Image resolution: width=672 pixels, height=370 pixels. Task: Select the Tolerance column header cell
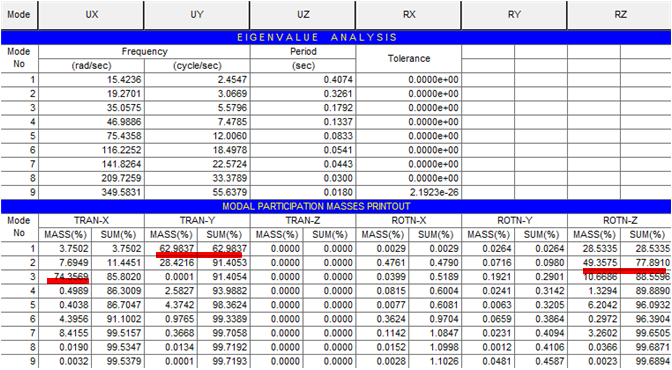pos(409,59)
